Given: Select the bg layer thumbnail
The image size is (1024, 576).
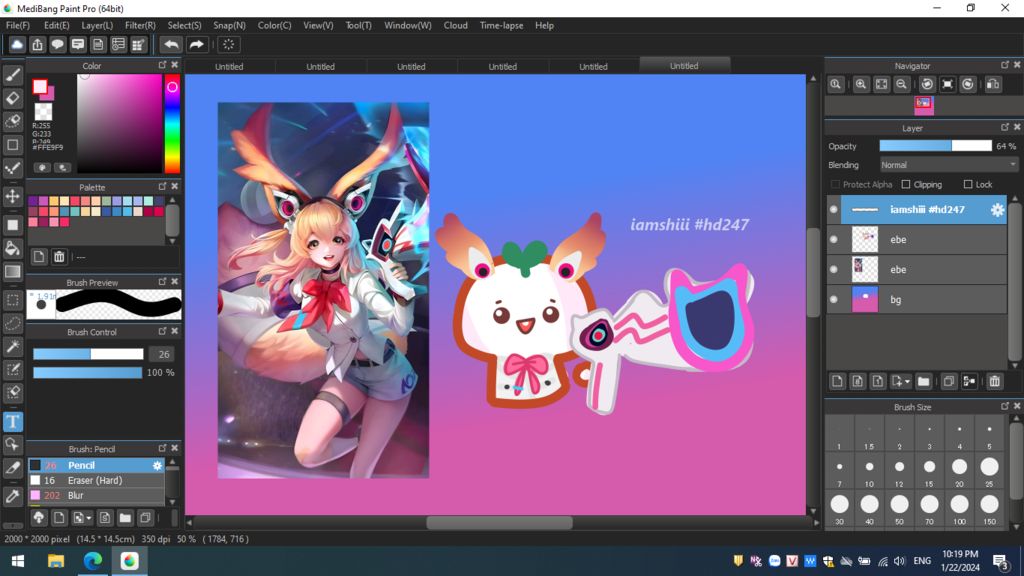Looking at the screenshot, I should (x=865, y=299).
